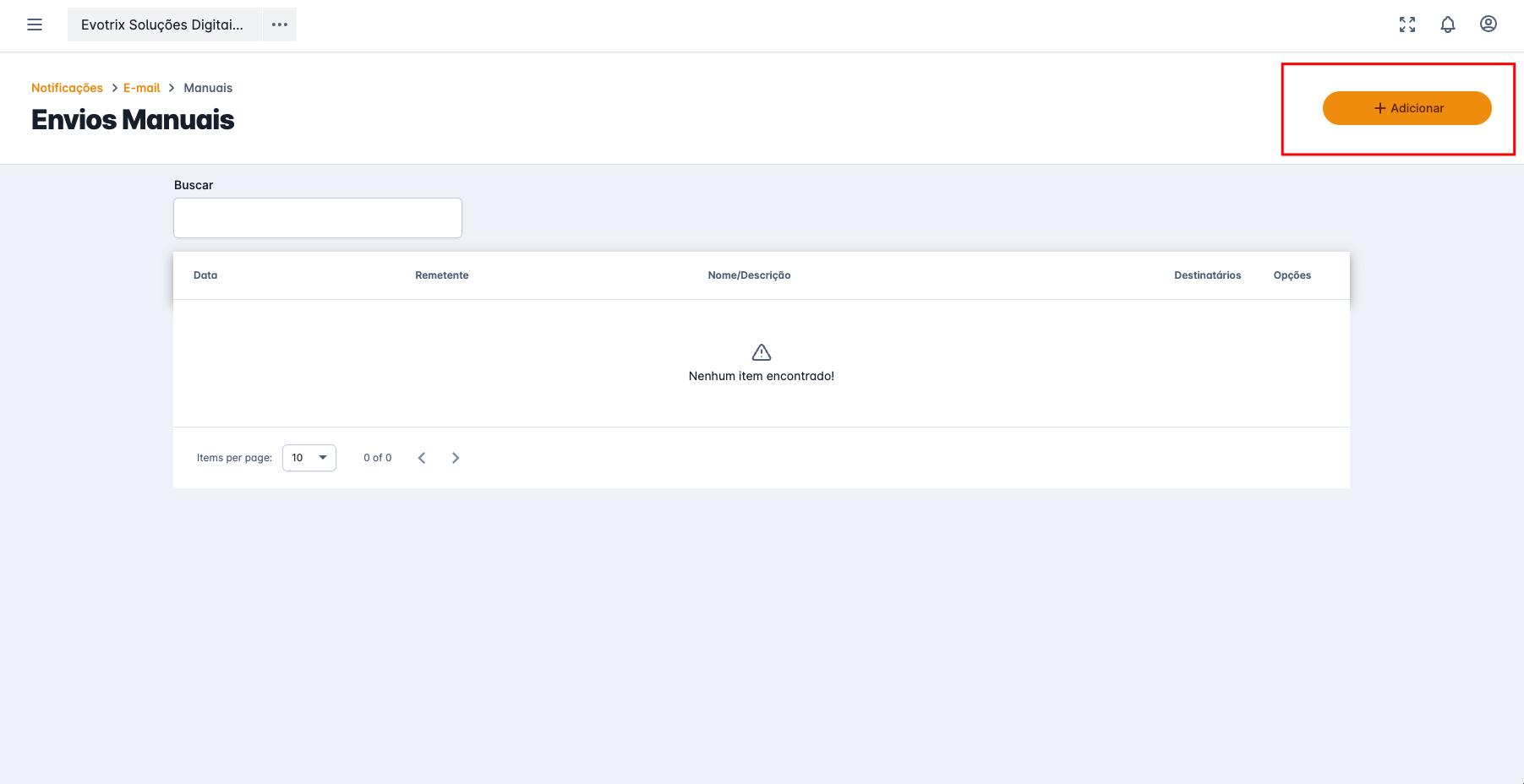Open the hamburger navigation menu
1524x784 pixels.
pyautogui.click(x=35, y=24)
